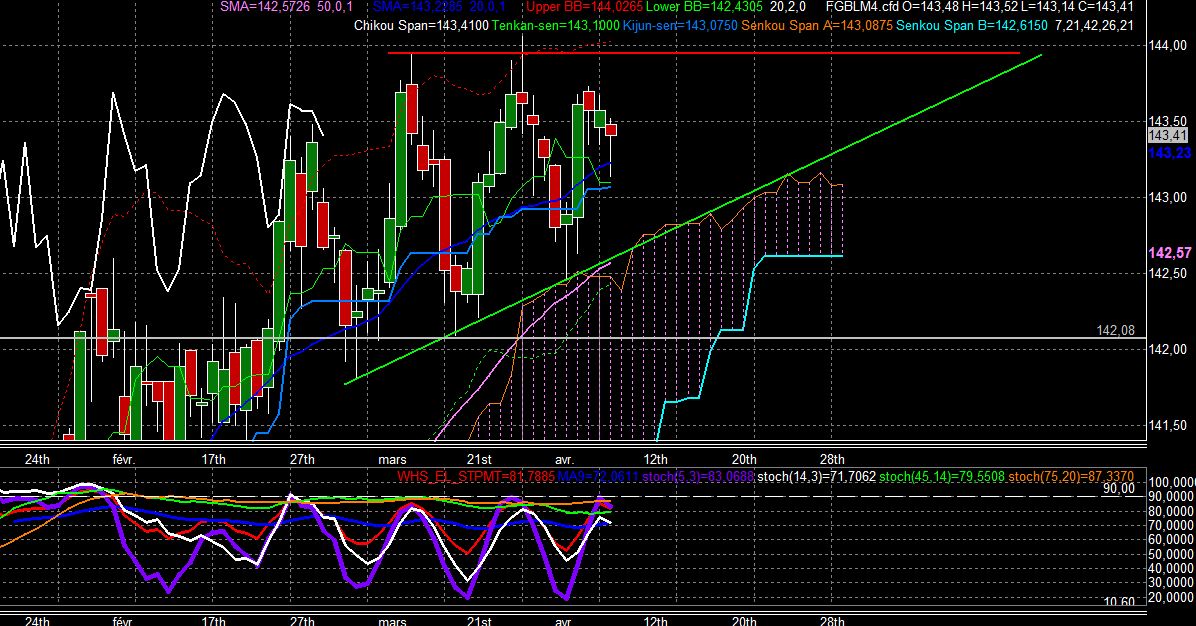Click the 143,50 price axis label
Screen dimensions: 1196x626
(1168, 121)
